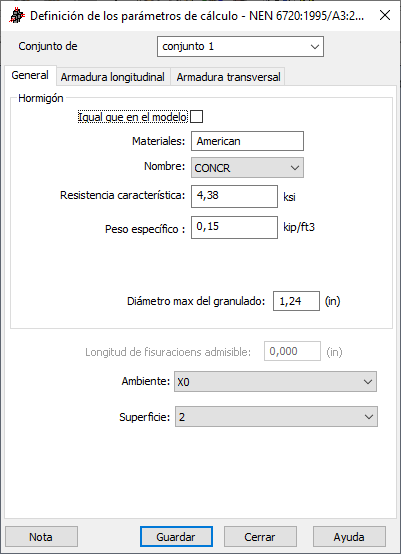Click the Guardar button

pyautogui.click(x=176, y=537)
